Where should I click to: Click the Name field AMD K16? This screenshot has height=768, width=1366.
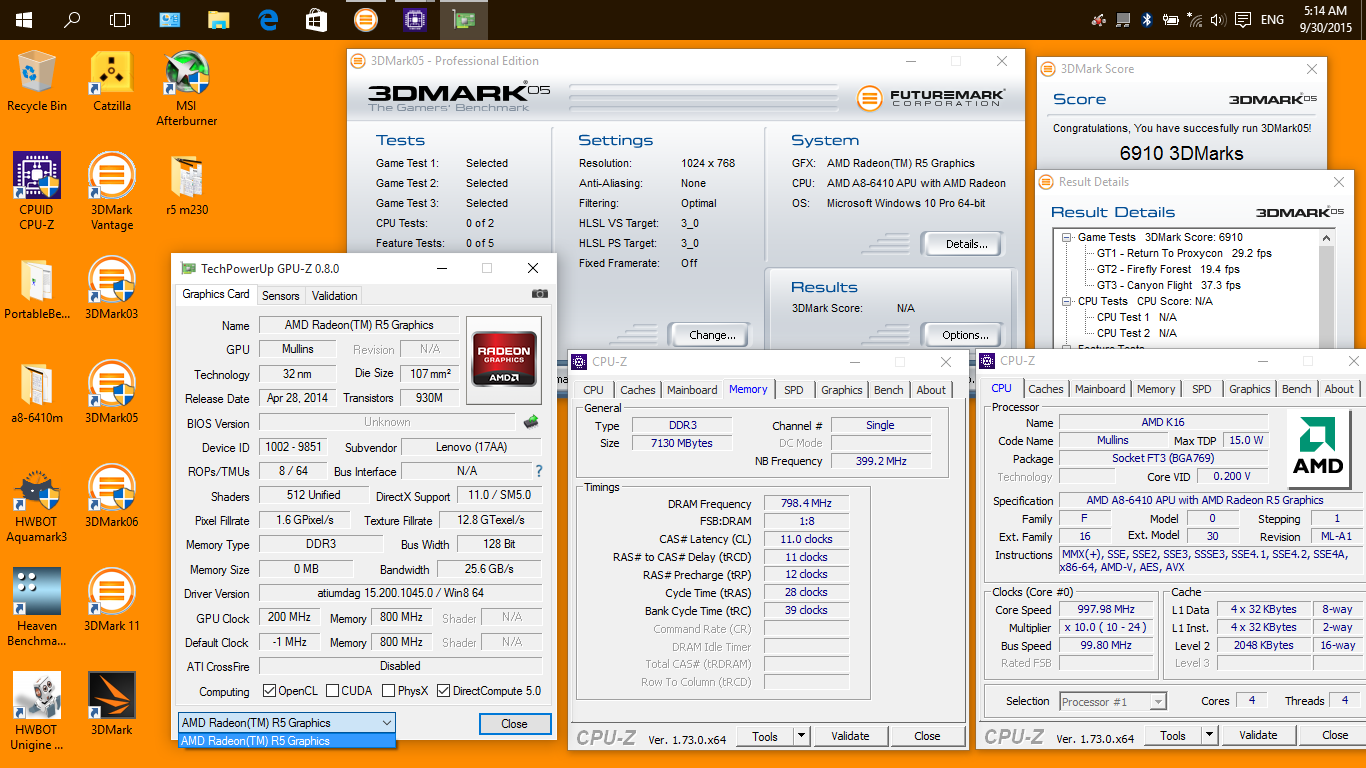pos(1163,423)
